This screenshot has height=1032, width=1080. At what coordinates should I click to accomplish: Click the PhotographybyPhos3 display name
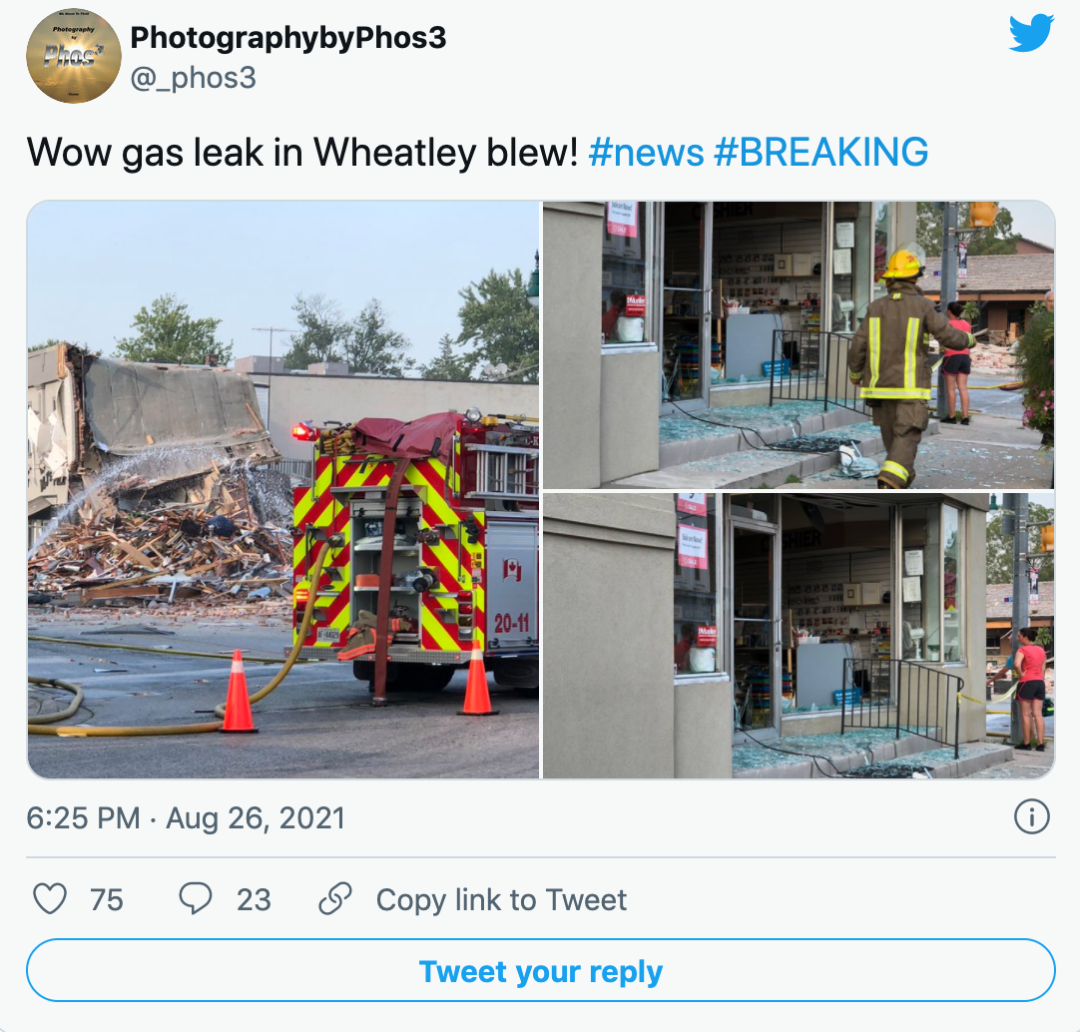point(288,38)
